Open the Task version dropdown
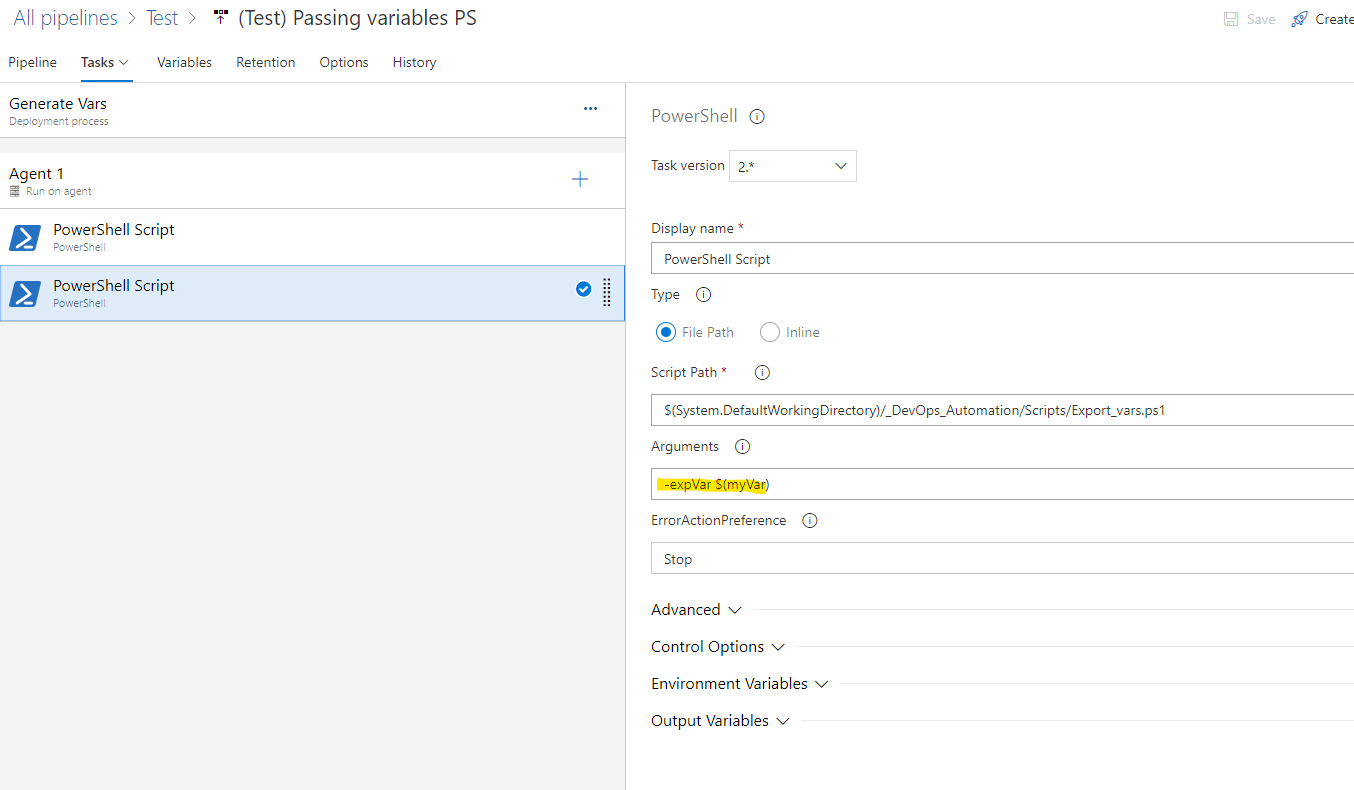The width and height of the screenshot is (1354, 790). click(793, 166)
